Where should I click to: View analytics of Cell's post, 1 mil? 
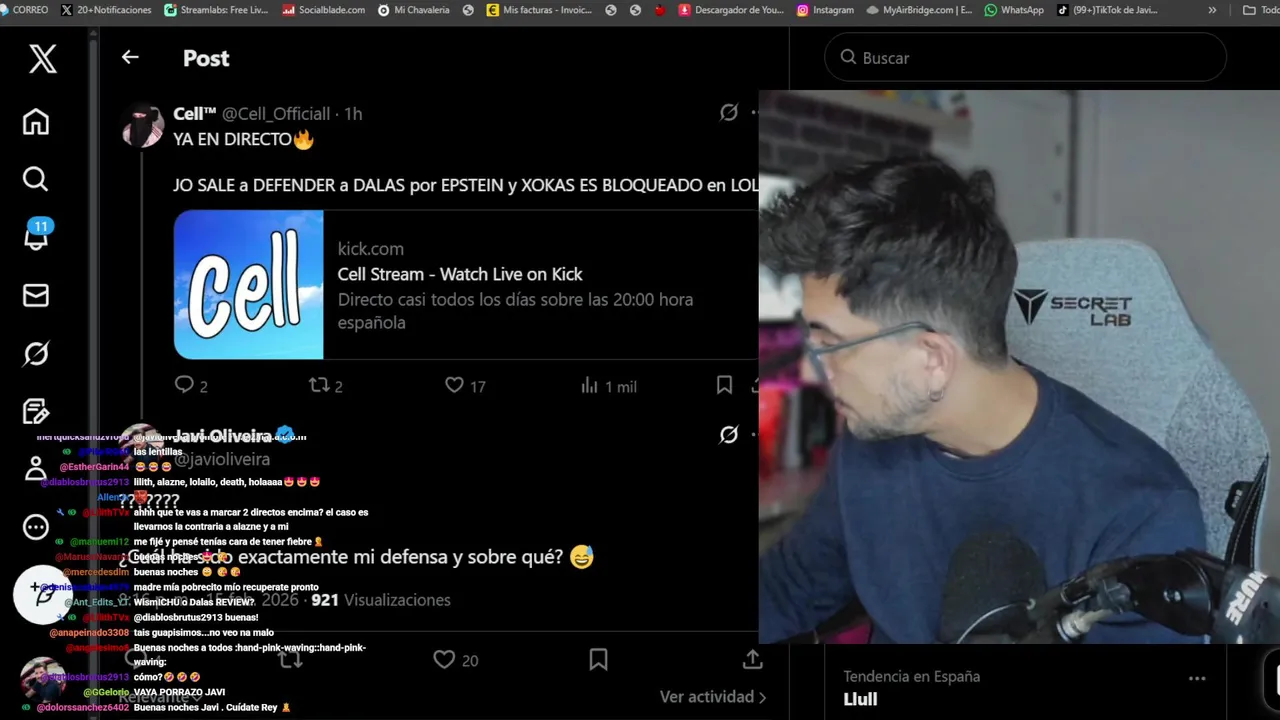pyautogui.click(x=608, y=385)
